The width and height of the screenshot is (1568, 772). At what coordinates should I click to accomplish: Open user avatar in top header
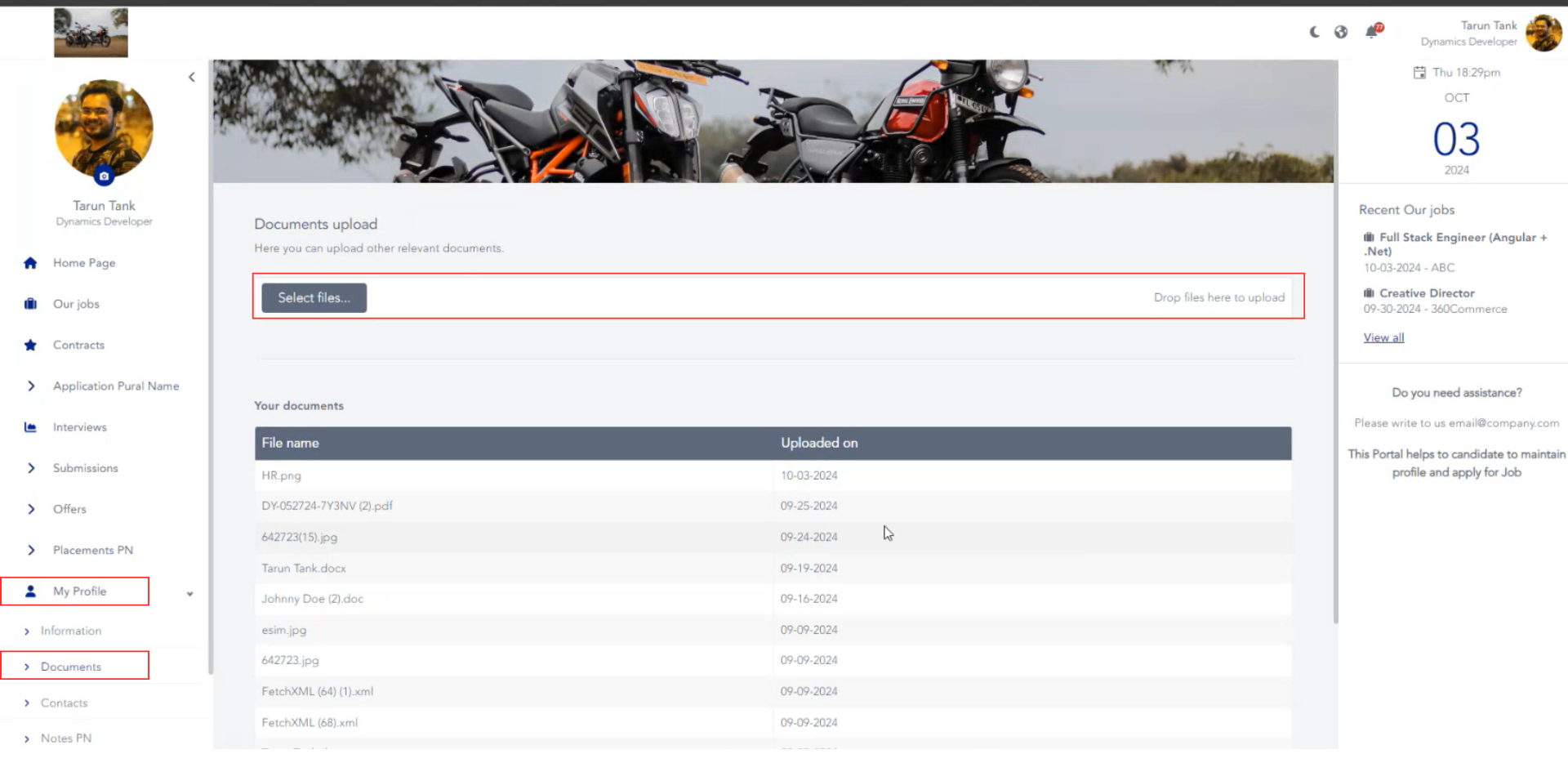coord(1543,33)
